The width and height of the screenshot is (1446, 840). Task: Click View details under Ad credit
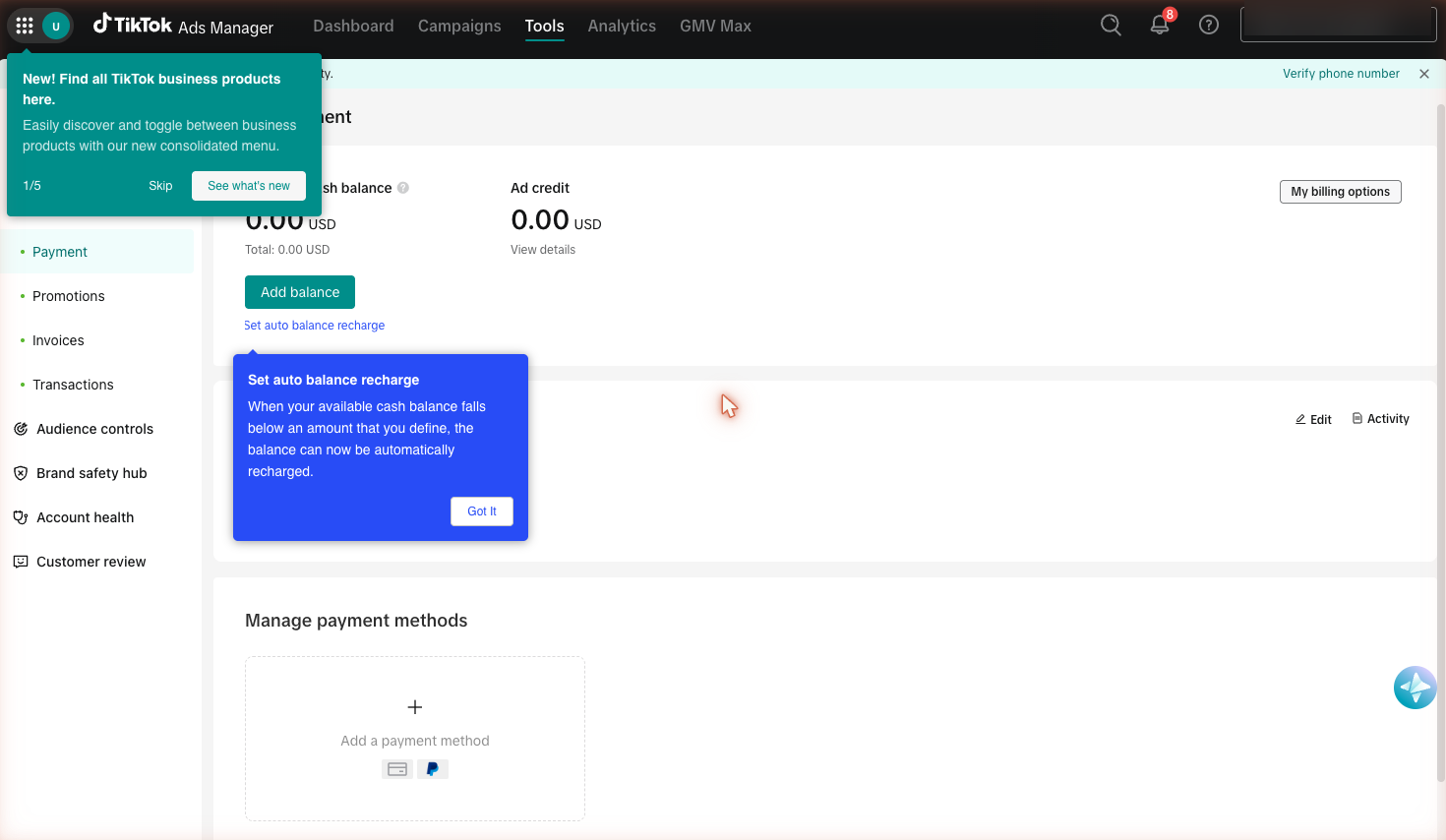coord(543,250)
